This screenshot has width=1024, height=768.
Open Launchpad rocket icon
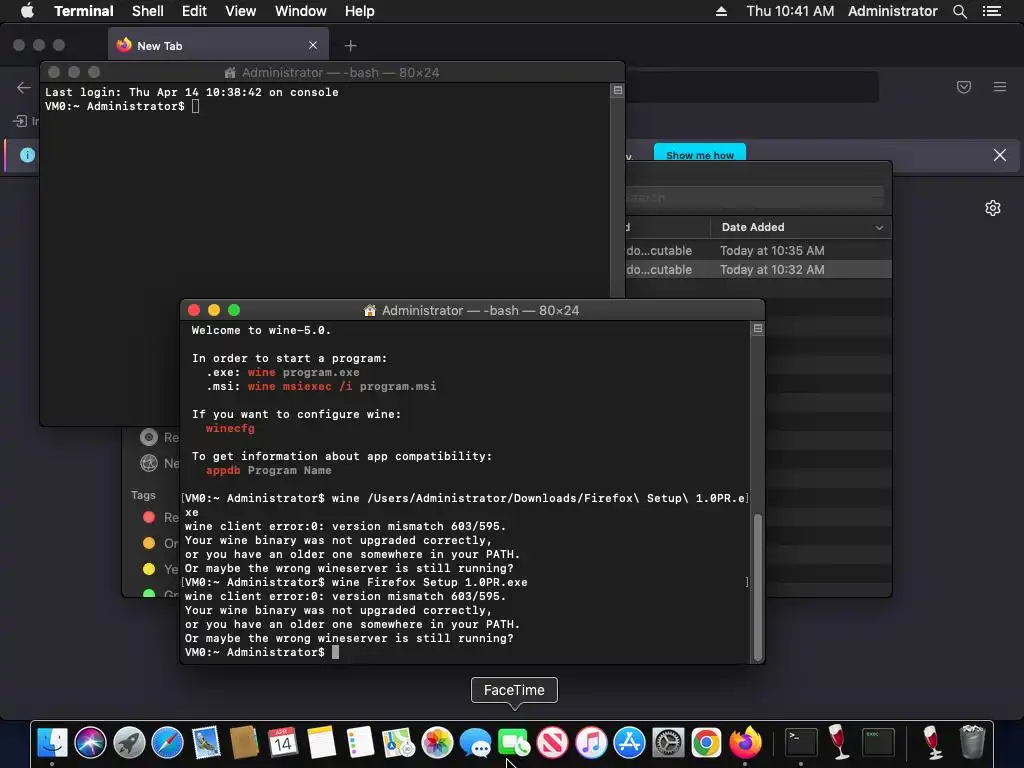[x=129, y=743]
